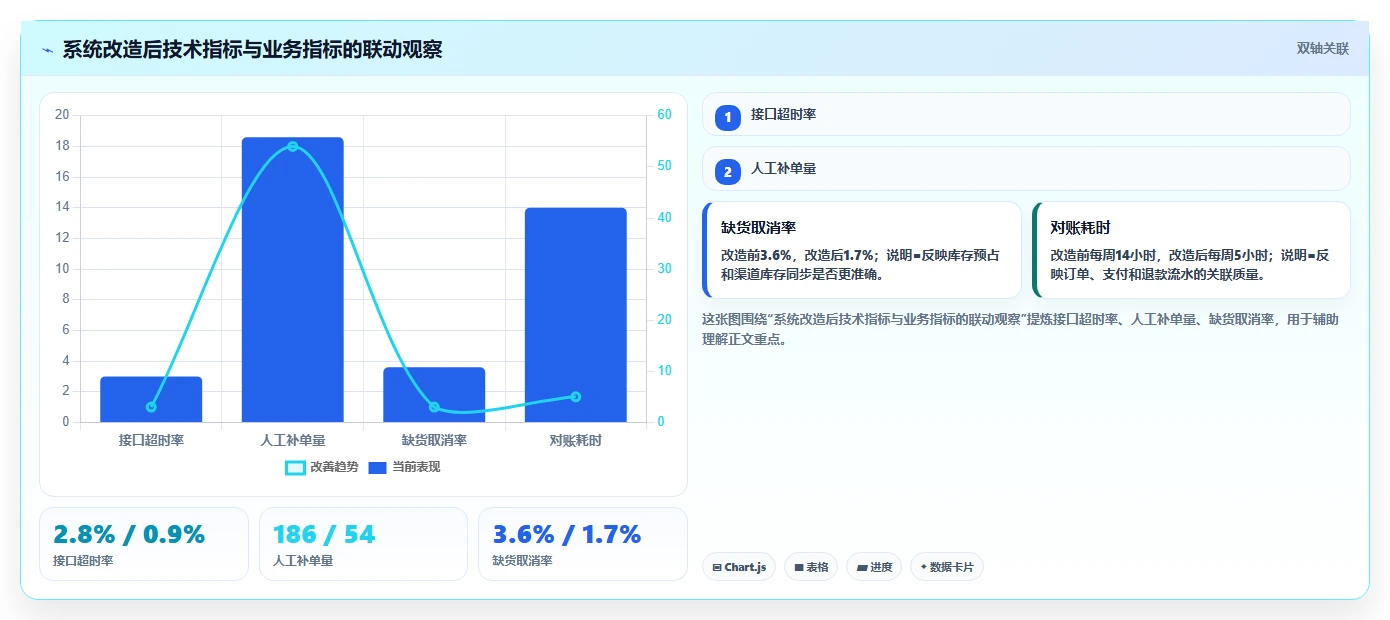Click the icon in the Chart.js tag
The width and height of the screenshot is (1390, 620).
tap(717, 567)
